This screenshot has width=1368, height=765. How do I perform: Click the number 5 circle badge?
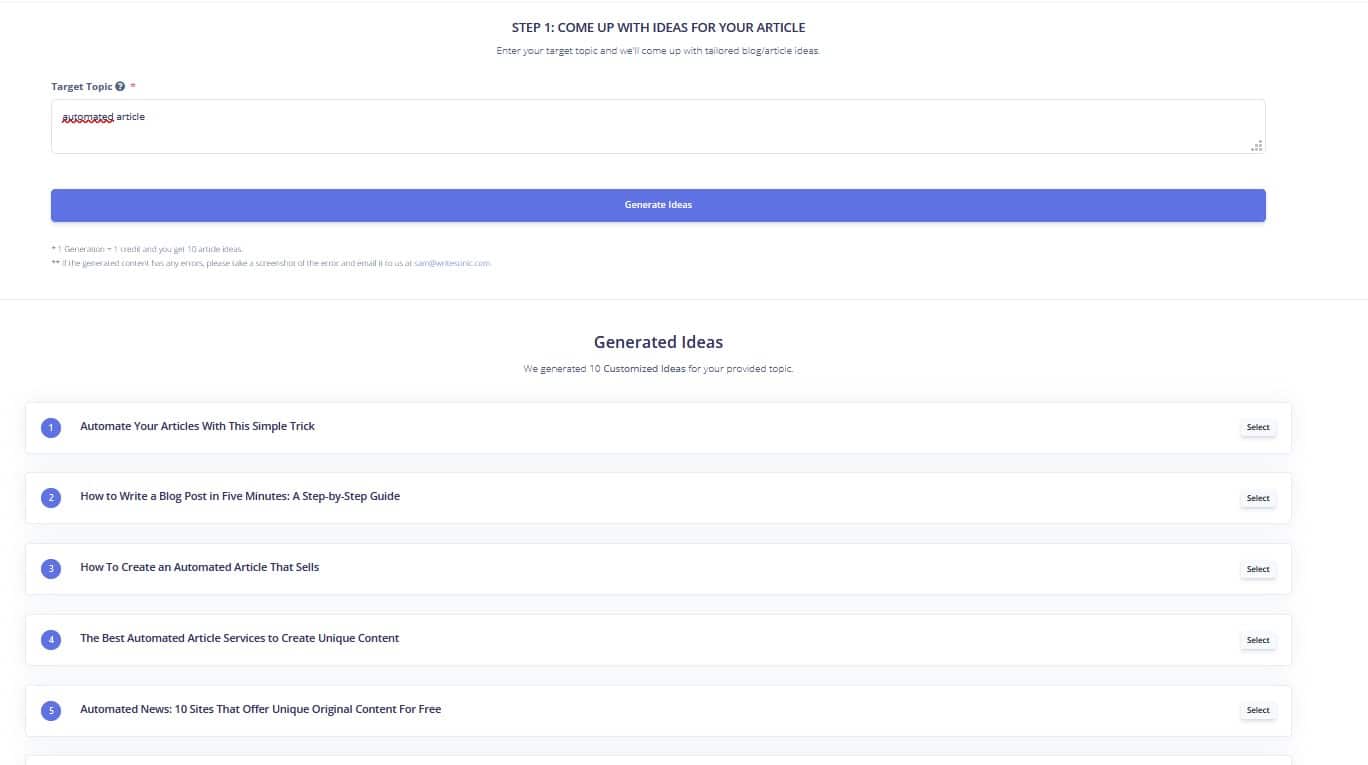coord(51,711)
